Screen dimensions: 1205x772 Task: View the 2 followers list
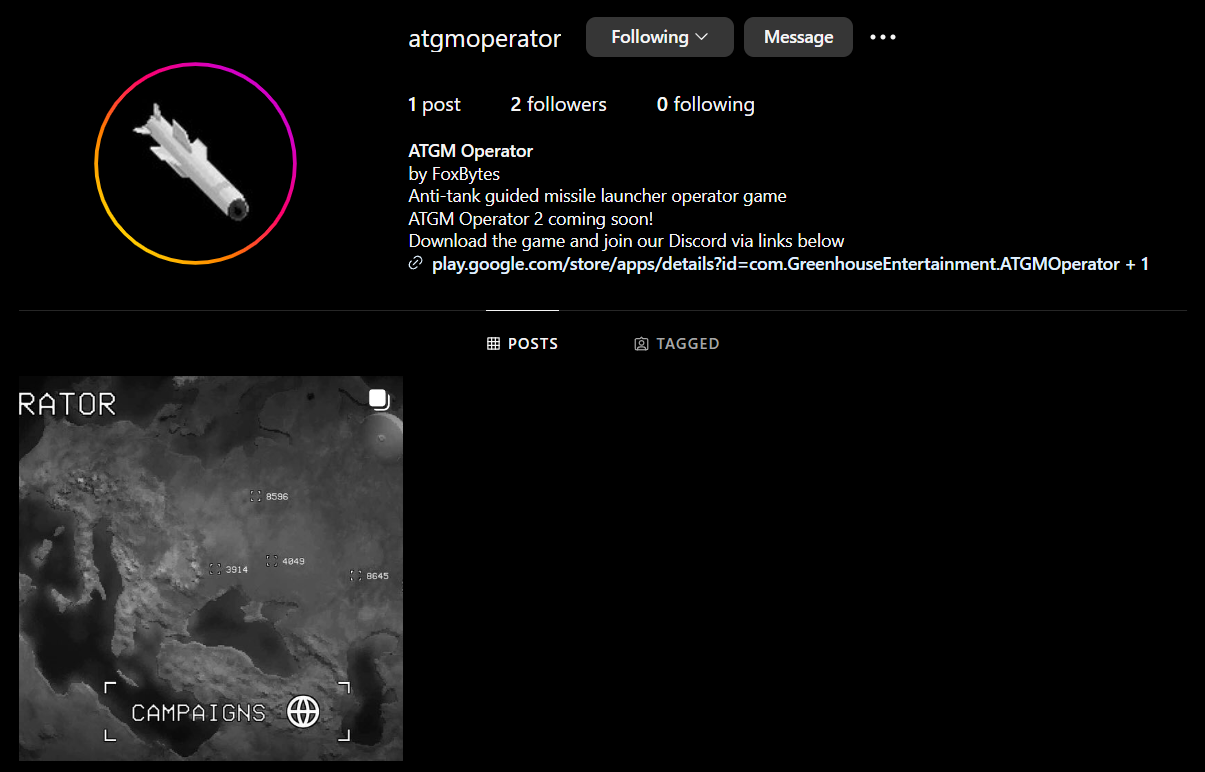558,104
